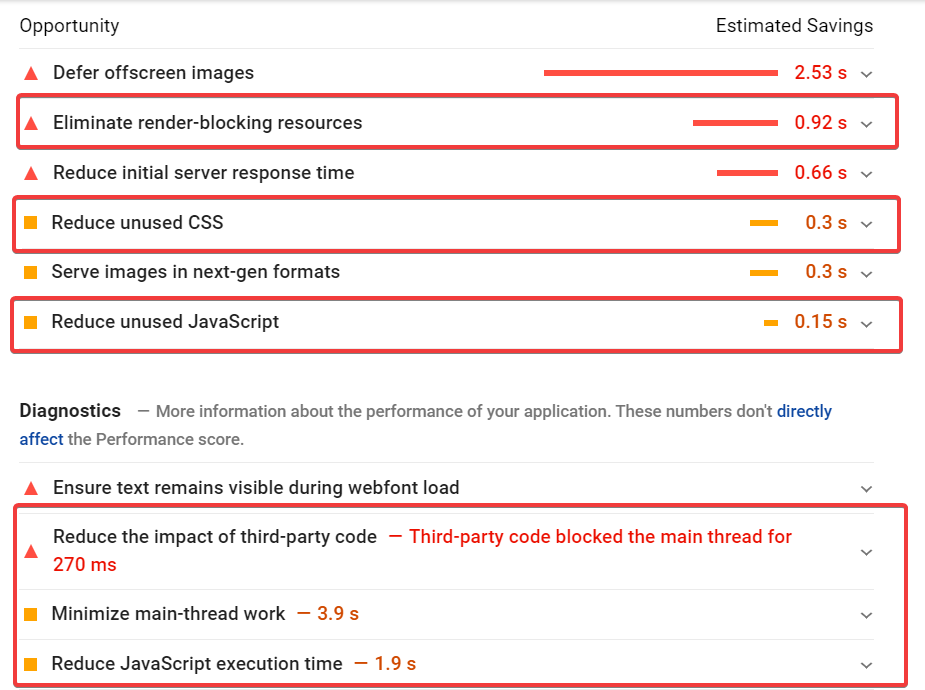Expand the Reduce unused CSS audit

click(866, 222)
